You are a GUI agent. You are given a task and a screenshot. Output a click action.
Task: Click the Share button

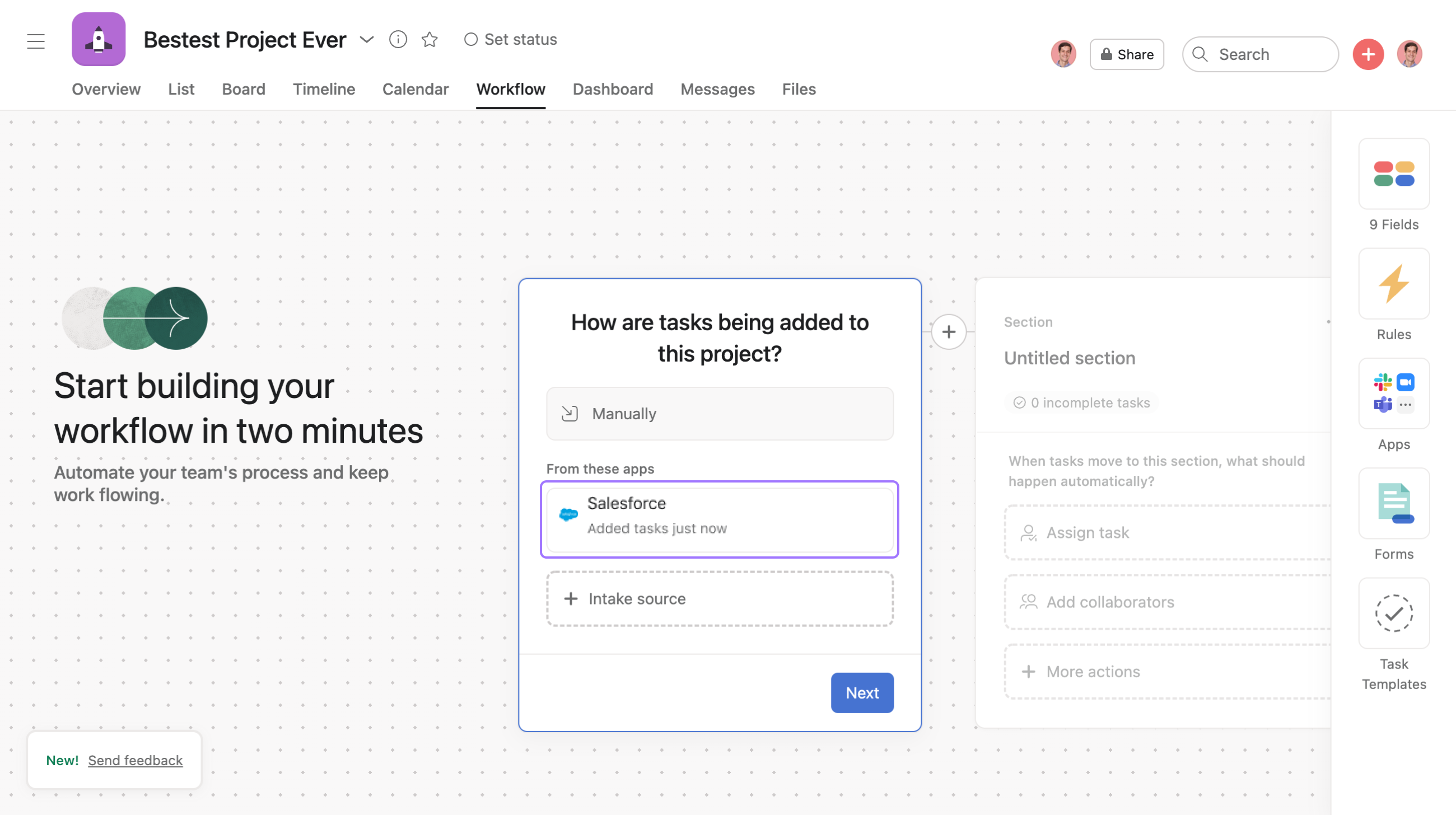point(1127,54)
